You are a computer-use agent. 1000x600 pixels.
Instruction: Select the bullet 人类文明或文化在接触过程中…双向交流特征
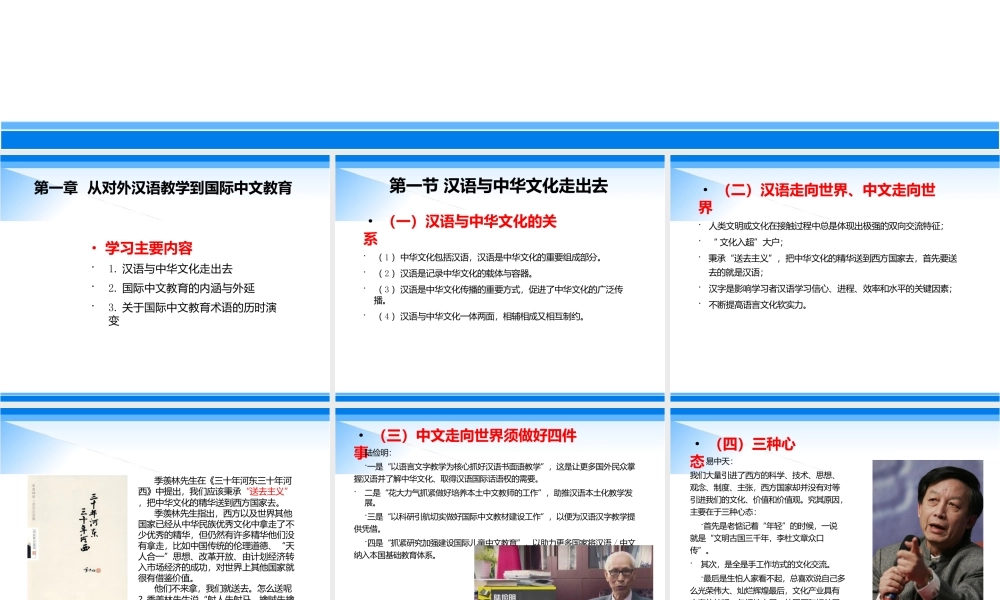pyautogui.click(x=826, y=226)
